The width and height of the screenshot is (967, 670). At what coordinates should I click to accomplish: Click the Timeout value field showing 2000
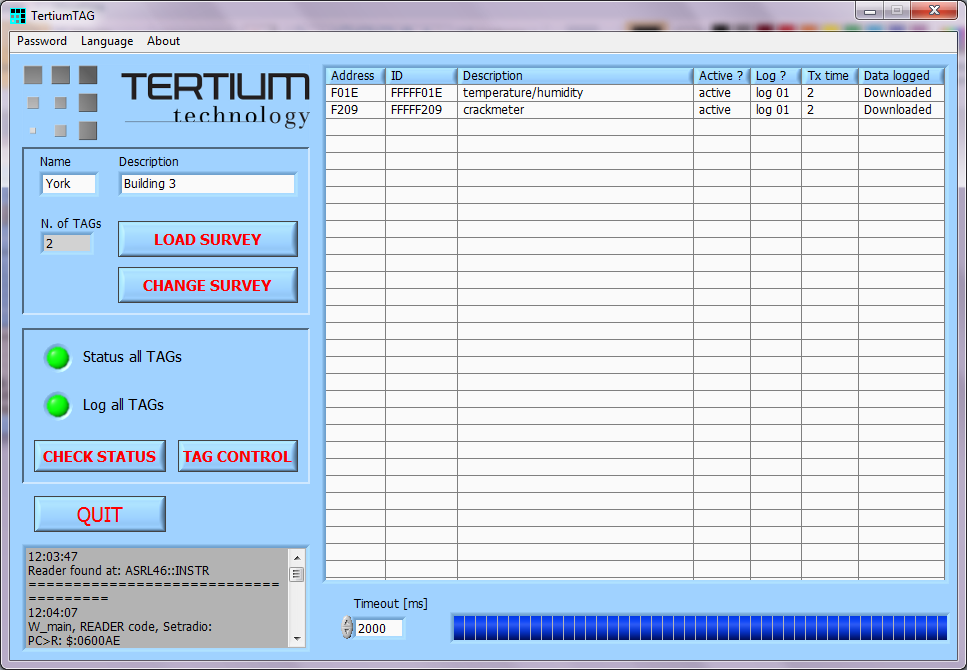pyautogui.click(x=379, y=628)
